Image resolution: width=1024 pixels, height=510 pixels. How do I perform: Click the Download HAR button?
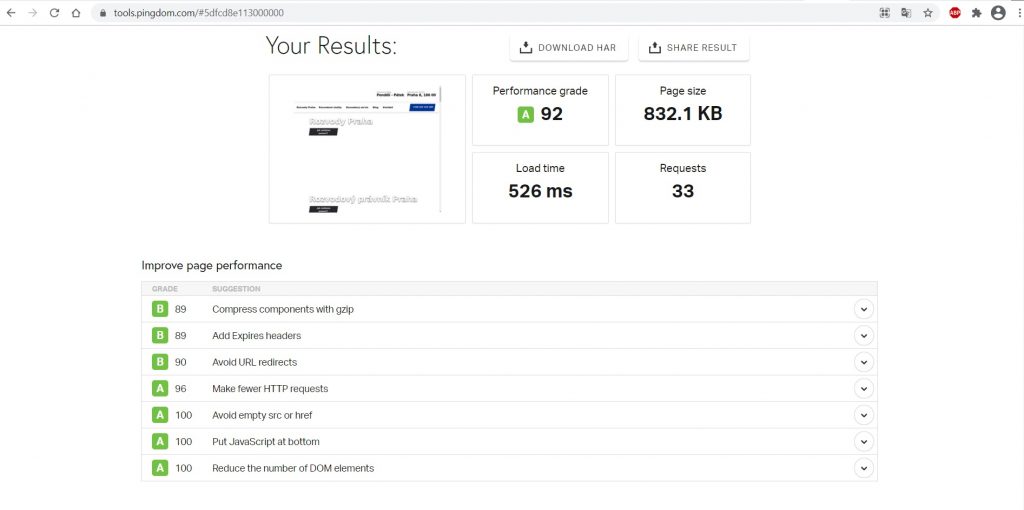568,48
